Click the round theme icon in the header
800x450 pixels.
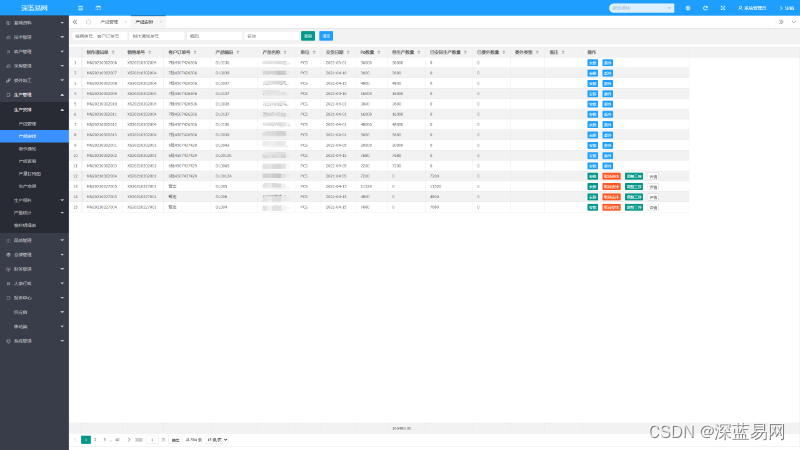click(x=688, y=8)
